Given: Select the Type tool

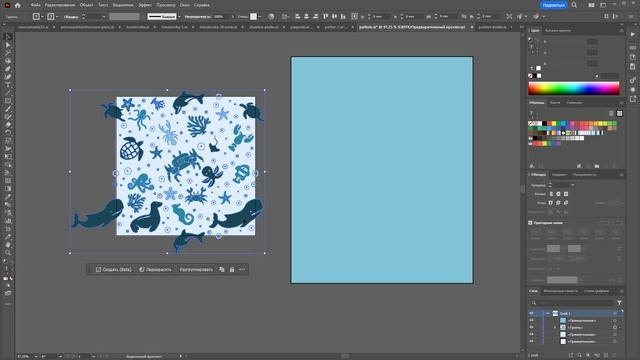Looking at the screenshot, I should (8, 85).
